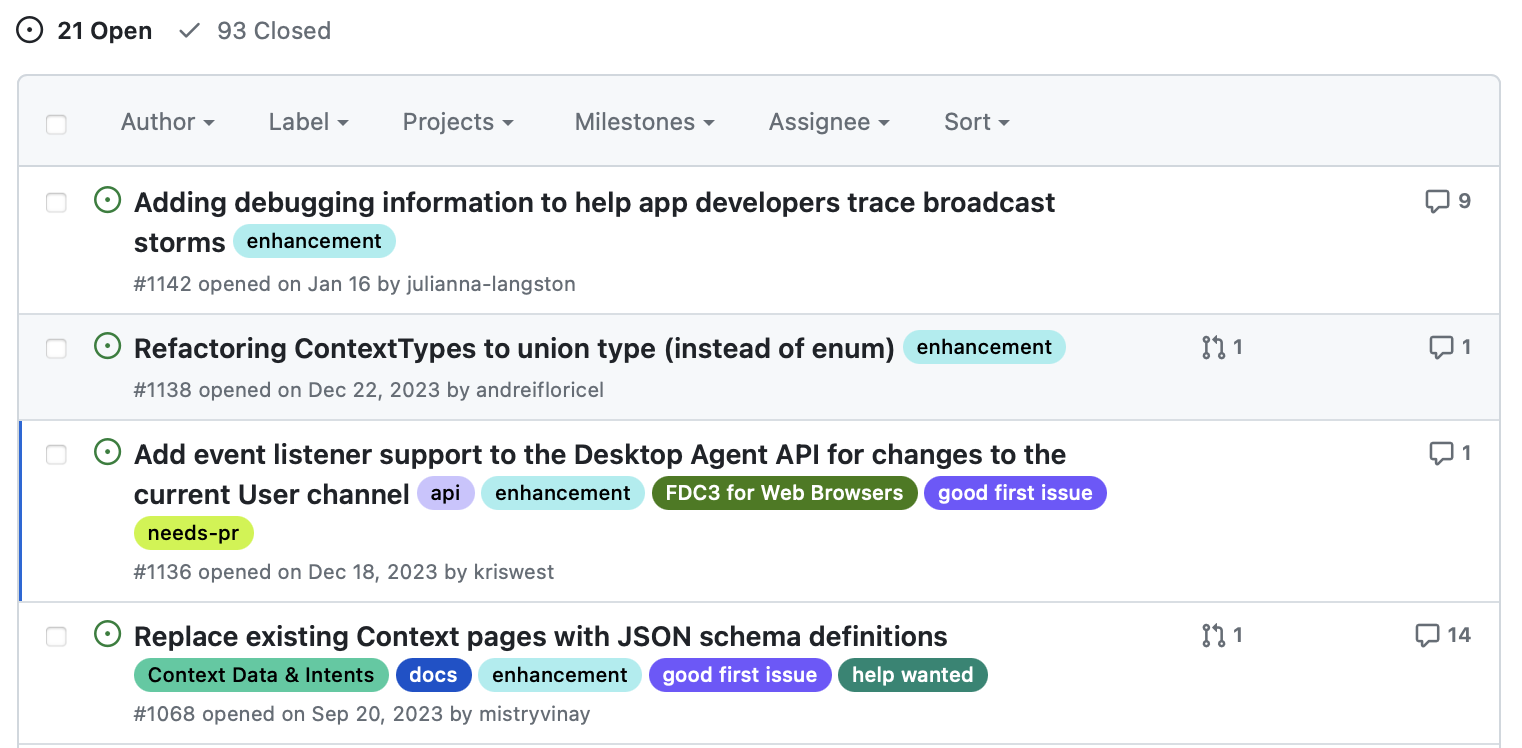
Task: Click the green open icon beside #1138
Action: coord(107,346)
